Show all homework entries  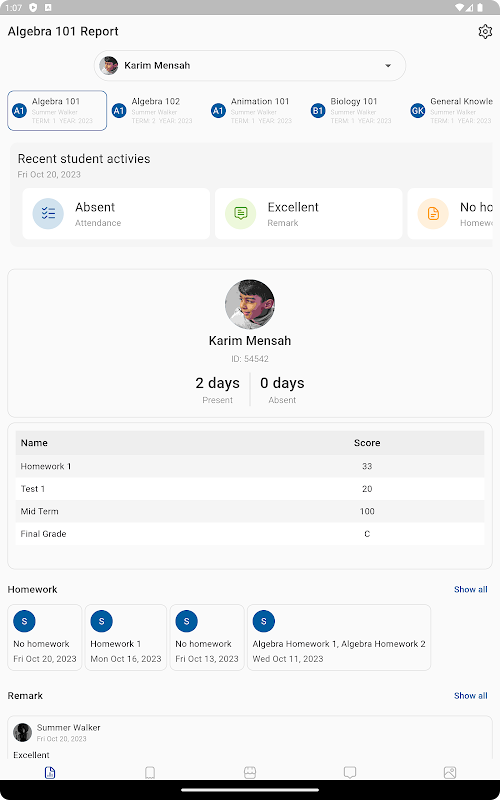(x=470, y=589)
